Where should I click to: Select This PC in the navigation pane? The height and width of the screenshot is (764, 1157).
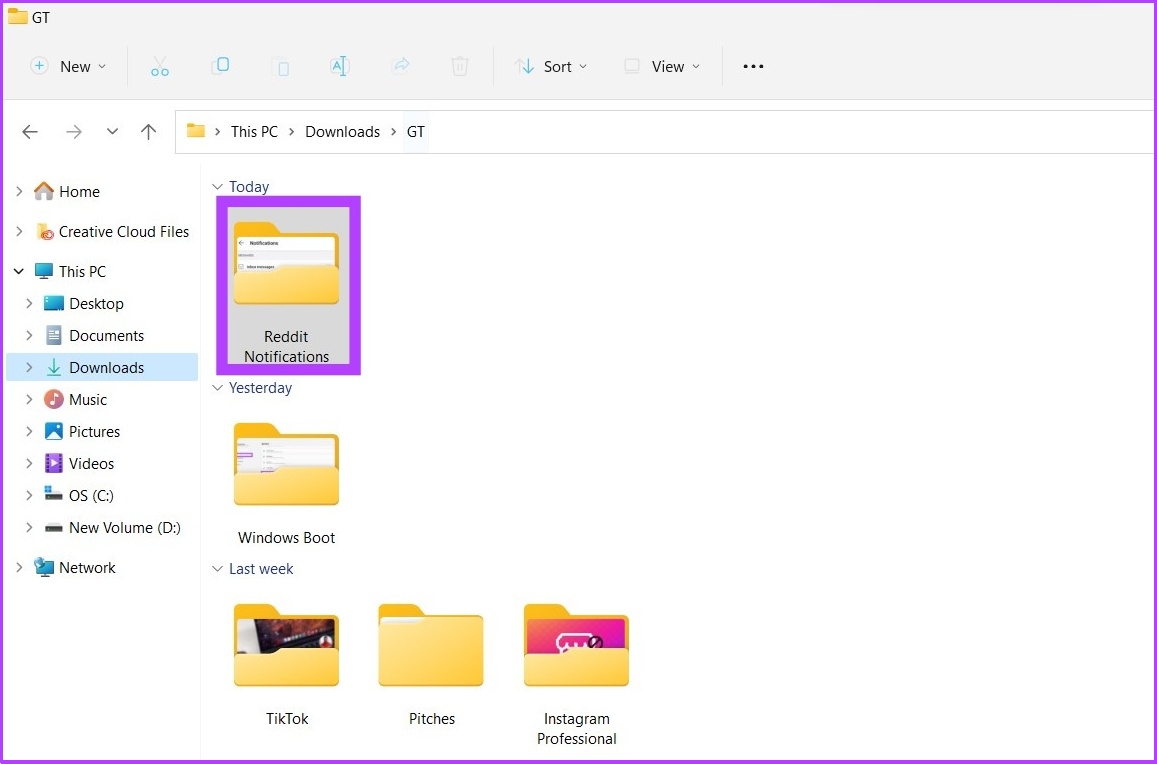click(82, 271)
